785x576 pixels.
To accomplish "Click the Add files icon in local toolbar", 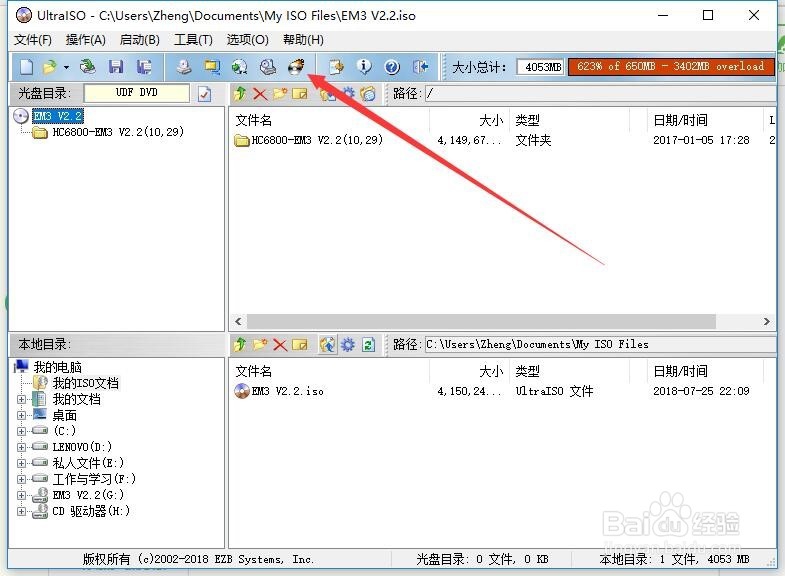I will (x=328, y=344).
